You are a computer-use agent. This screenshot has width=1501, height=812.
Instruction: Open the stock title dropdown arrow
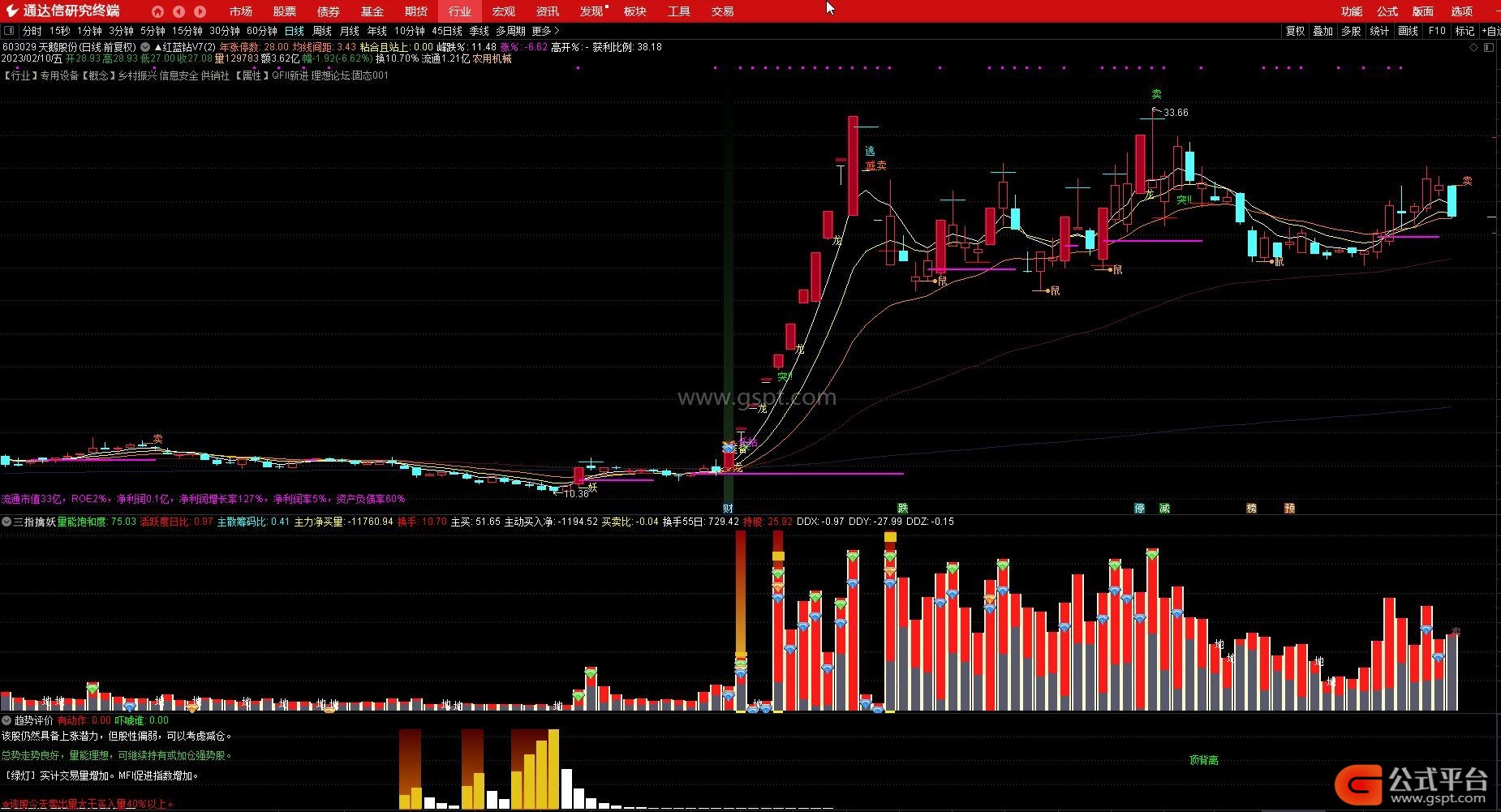coord(145,47)
